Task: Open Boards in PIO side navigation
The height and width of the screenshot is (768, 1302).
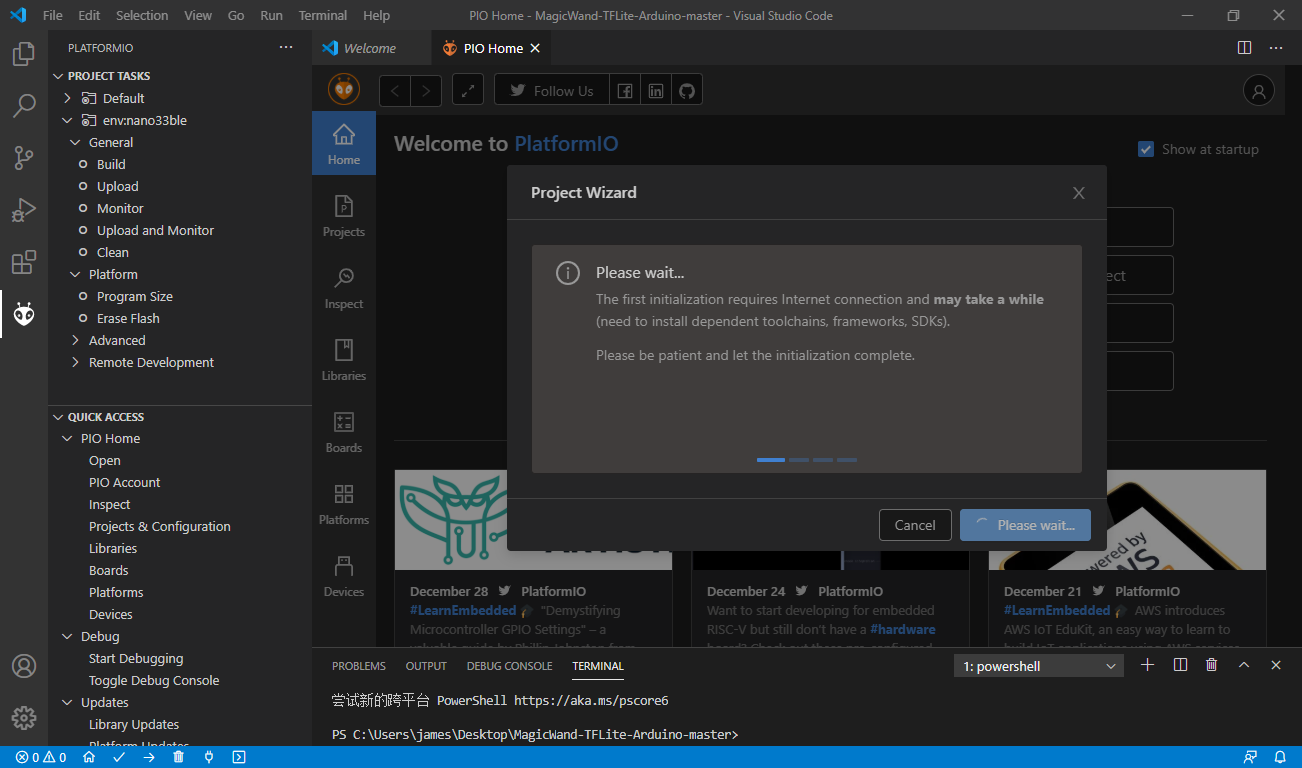Action: [x=344, y=432]
